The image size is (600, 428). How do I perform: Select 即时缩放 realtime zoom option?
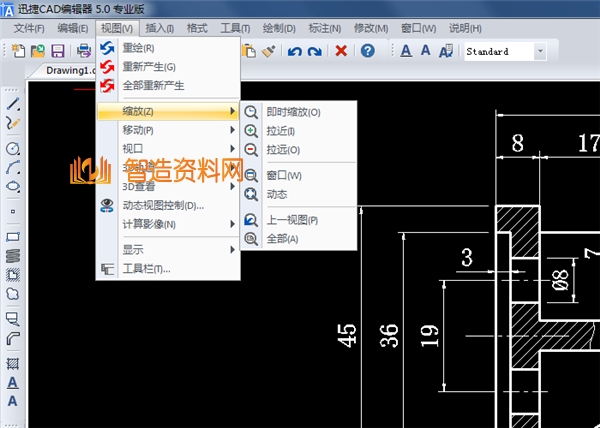[293, 112]
